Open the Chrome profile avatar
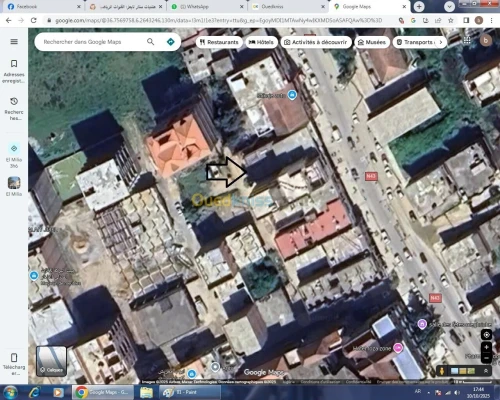This screenshot has height=400, width=500. coord(479,20)
